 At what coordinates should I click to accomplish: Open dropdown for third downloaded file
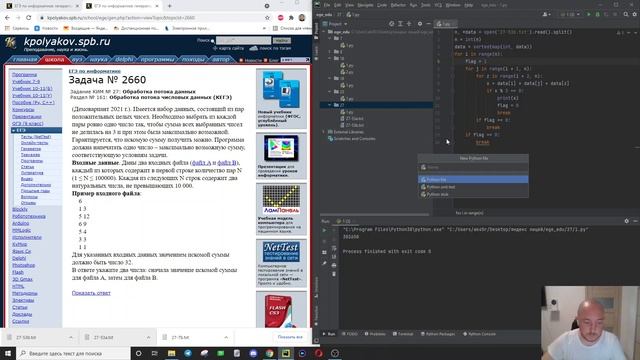[x=226, y=338]
